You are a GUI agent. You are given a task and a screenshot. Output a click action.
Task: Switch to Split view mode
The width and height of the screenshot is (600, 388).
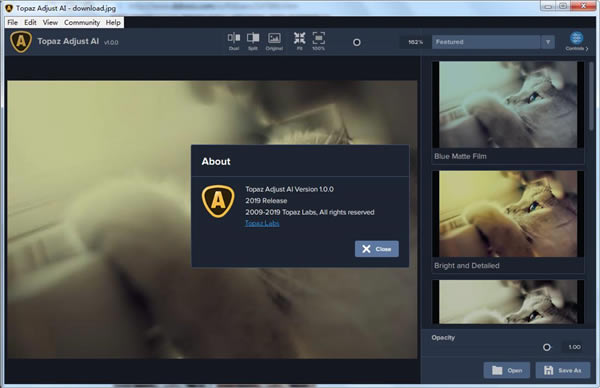(253, 41)
